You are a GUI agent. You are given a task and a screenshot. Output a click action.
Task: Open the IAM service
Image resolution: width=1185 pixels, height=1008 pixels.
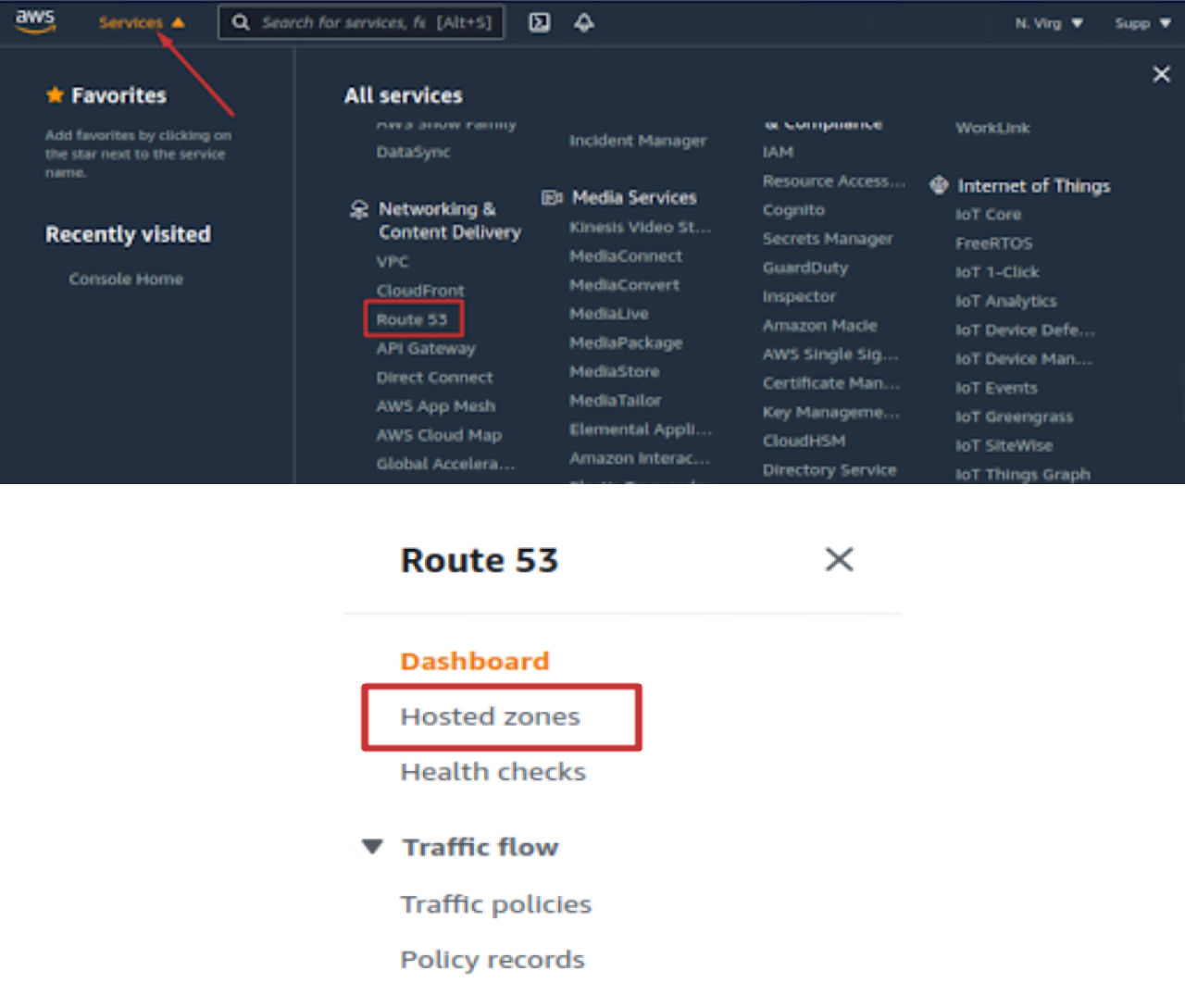point(778,152)
